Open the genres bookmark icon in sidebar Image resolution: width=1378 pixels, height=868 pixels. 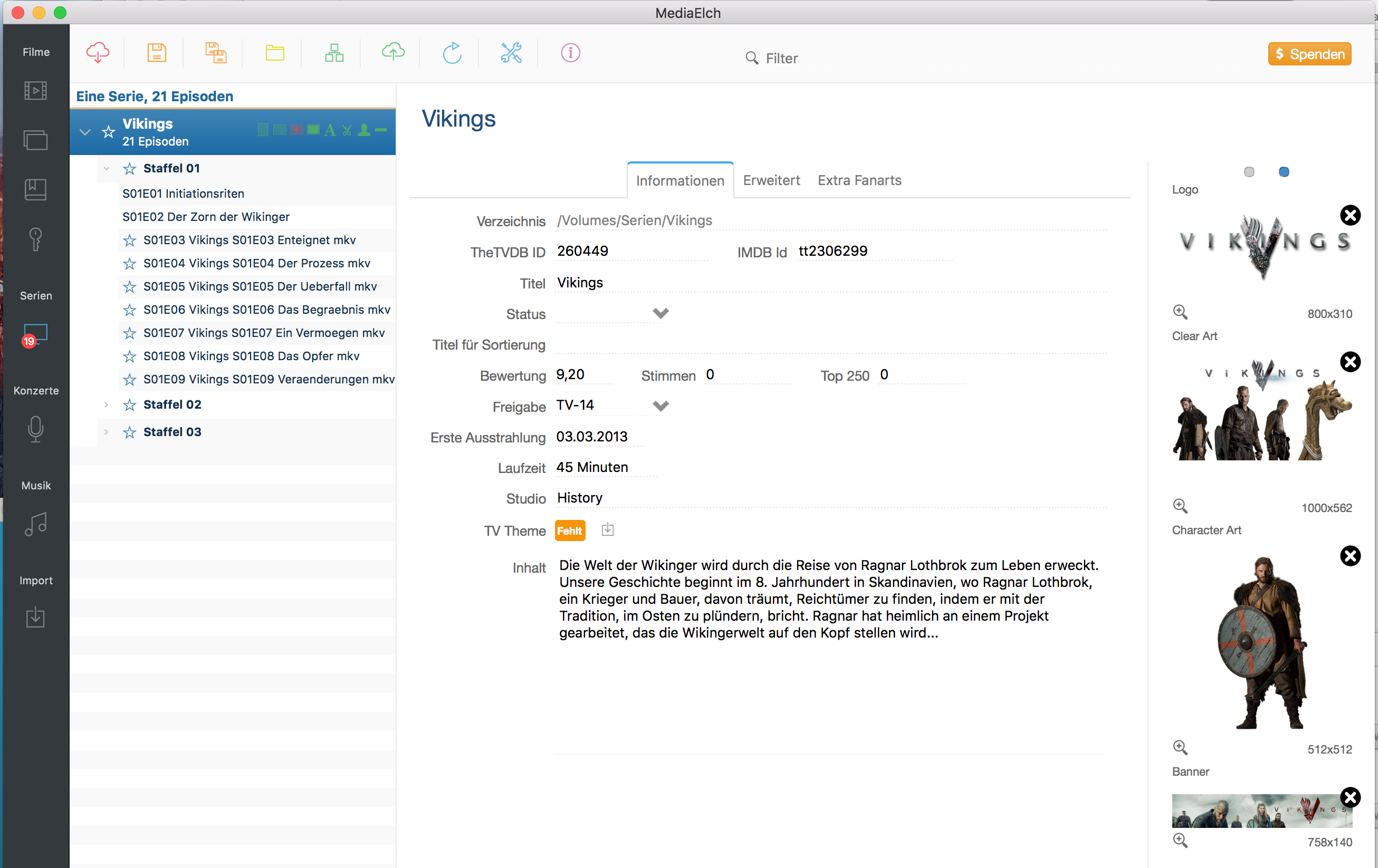coord(35,189)
